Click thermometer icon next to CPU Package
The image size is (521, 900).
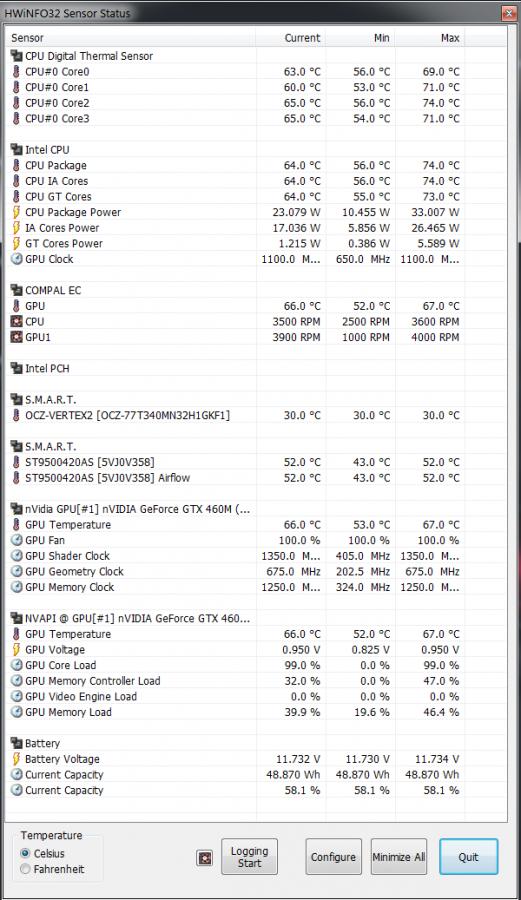[16, 165]
